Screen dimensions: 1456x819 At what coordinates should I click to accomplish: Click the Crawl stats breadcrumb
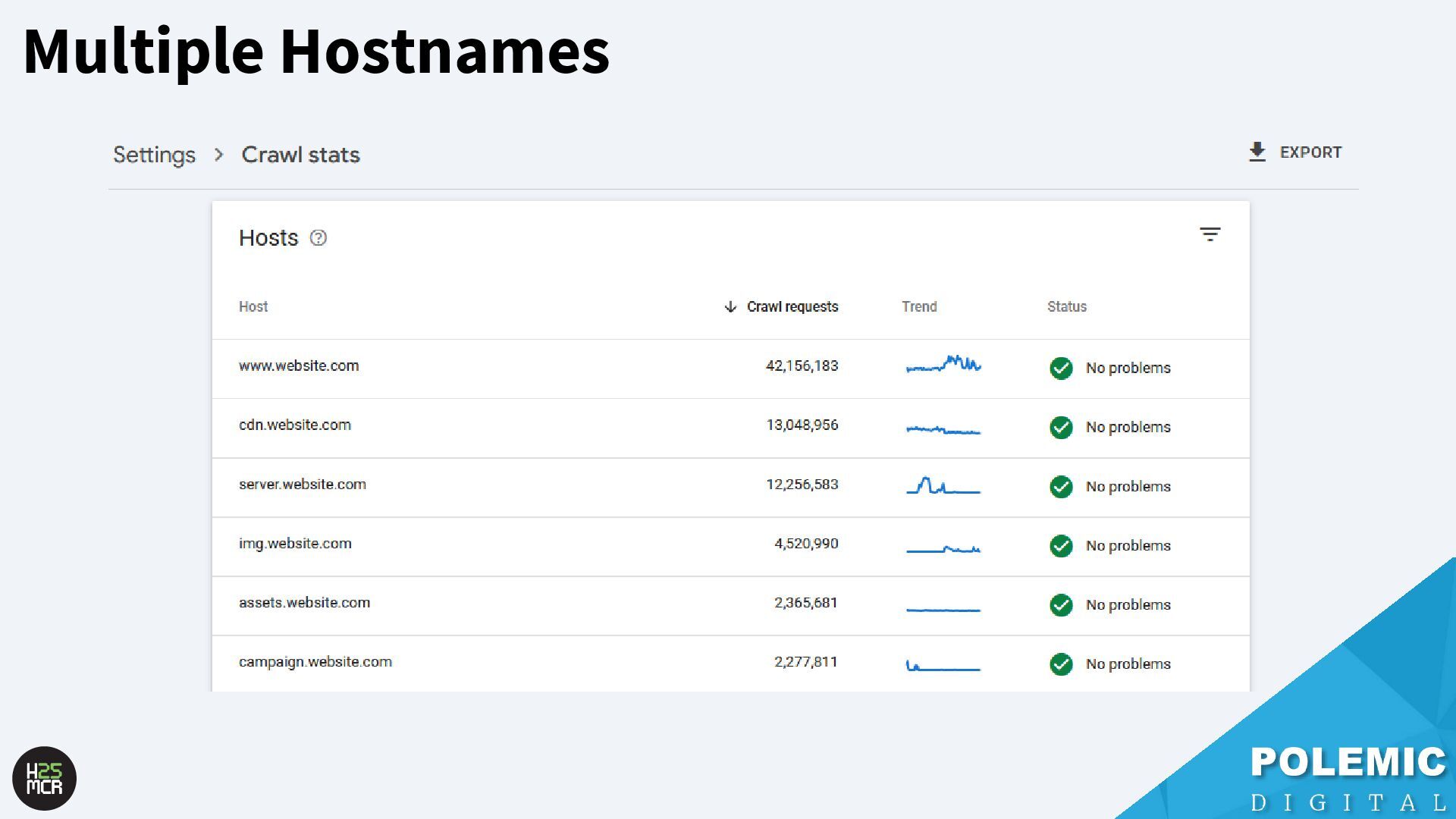[x=300, y=155]
